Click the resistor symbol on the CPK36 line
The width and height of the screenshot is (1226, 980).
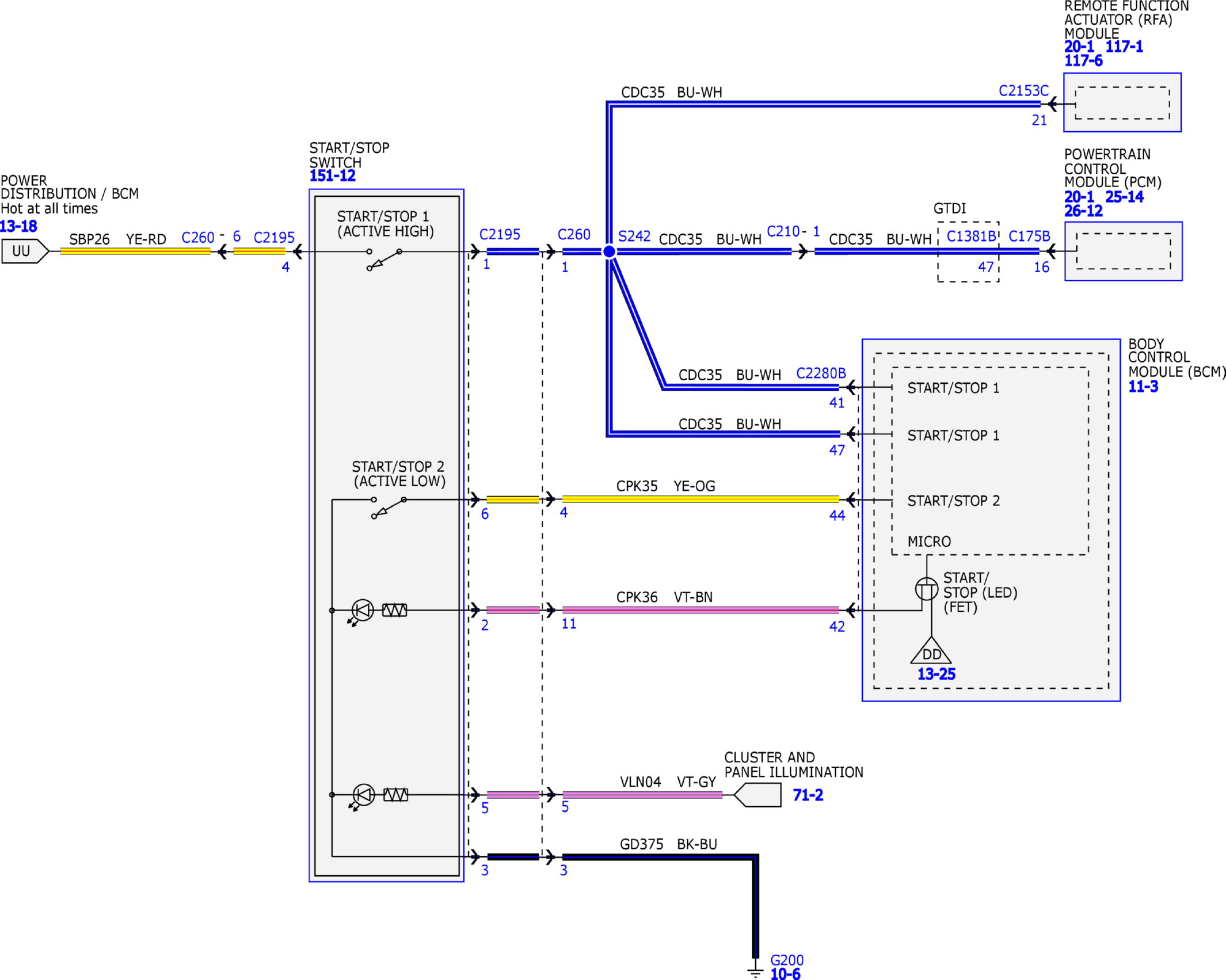tap(394, 610)
